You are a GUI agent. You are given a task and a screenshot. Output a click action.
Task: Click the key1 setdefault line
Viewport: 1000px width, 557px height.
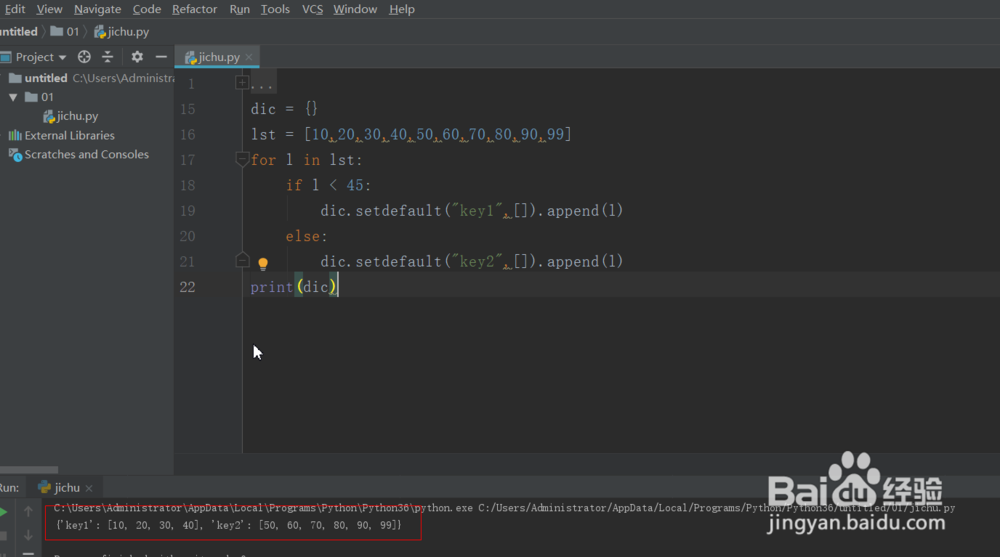click(471, 211)
